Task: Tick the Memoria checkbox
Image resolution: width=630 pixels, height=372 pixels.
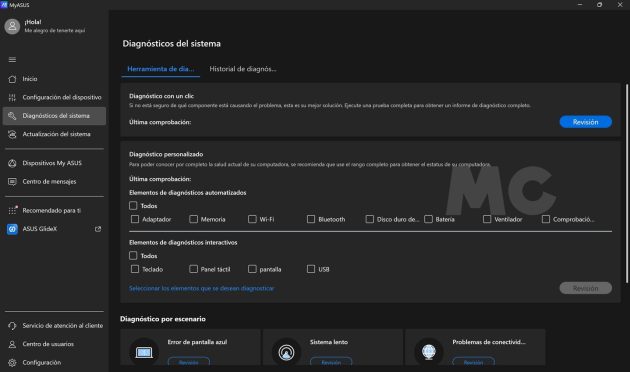Action: point(194,219)
